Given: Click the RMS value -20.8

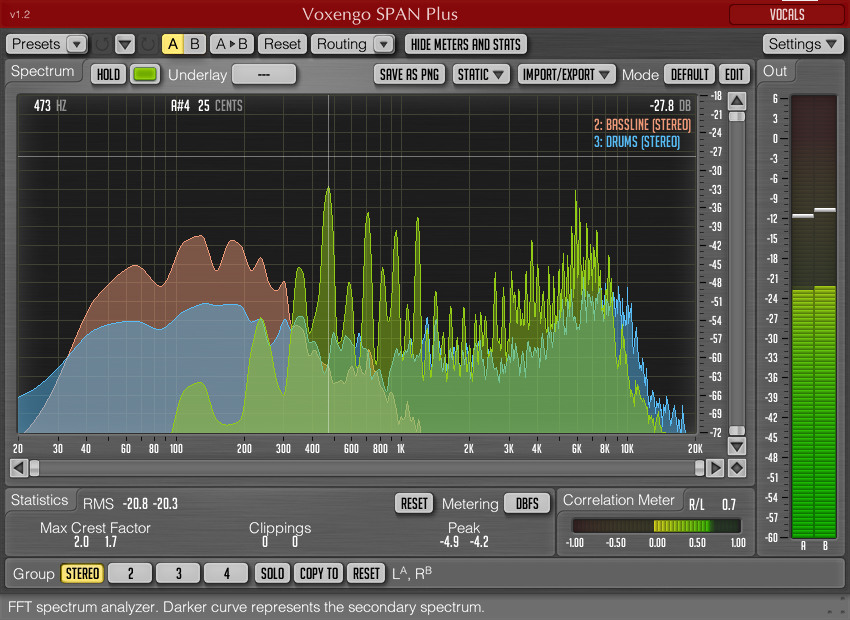Looking at the screenshot, I should 136,504.
